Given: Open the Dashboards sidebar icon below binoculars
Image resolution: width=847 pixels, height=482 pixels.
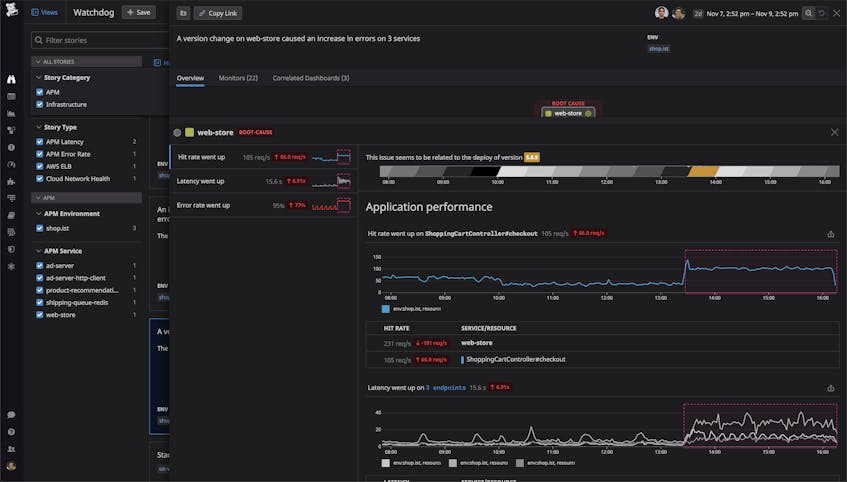Looking at the screenshot, I should (11, 97).
